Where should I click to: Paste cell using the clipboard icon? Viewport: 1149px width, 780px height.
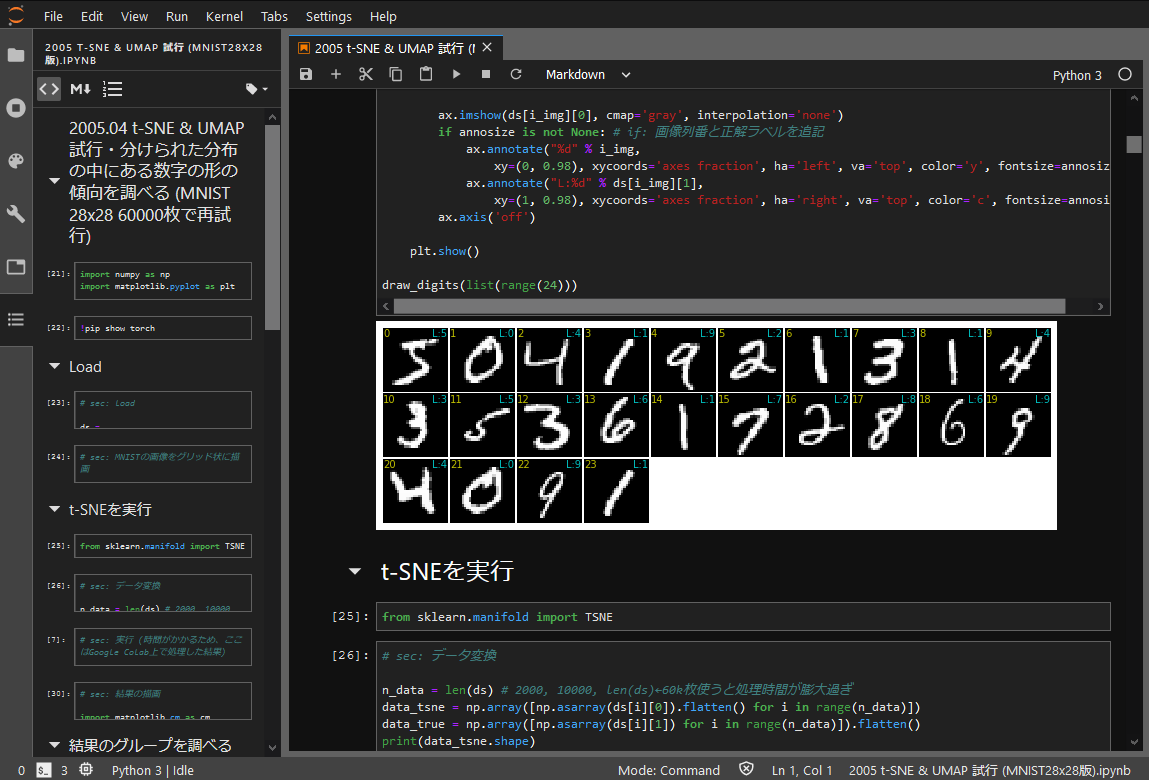click(426, 75)
